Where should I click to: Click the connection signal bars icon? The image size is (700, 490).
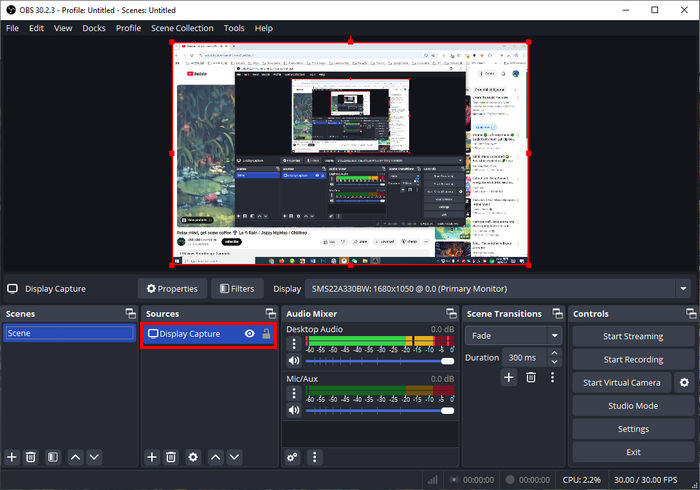pyautogui.click(x=432, y=480)
